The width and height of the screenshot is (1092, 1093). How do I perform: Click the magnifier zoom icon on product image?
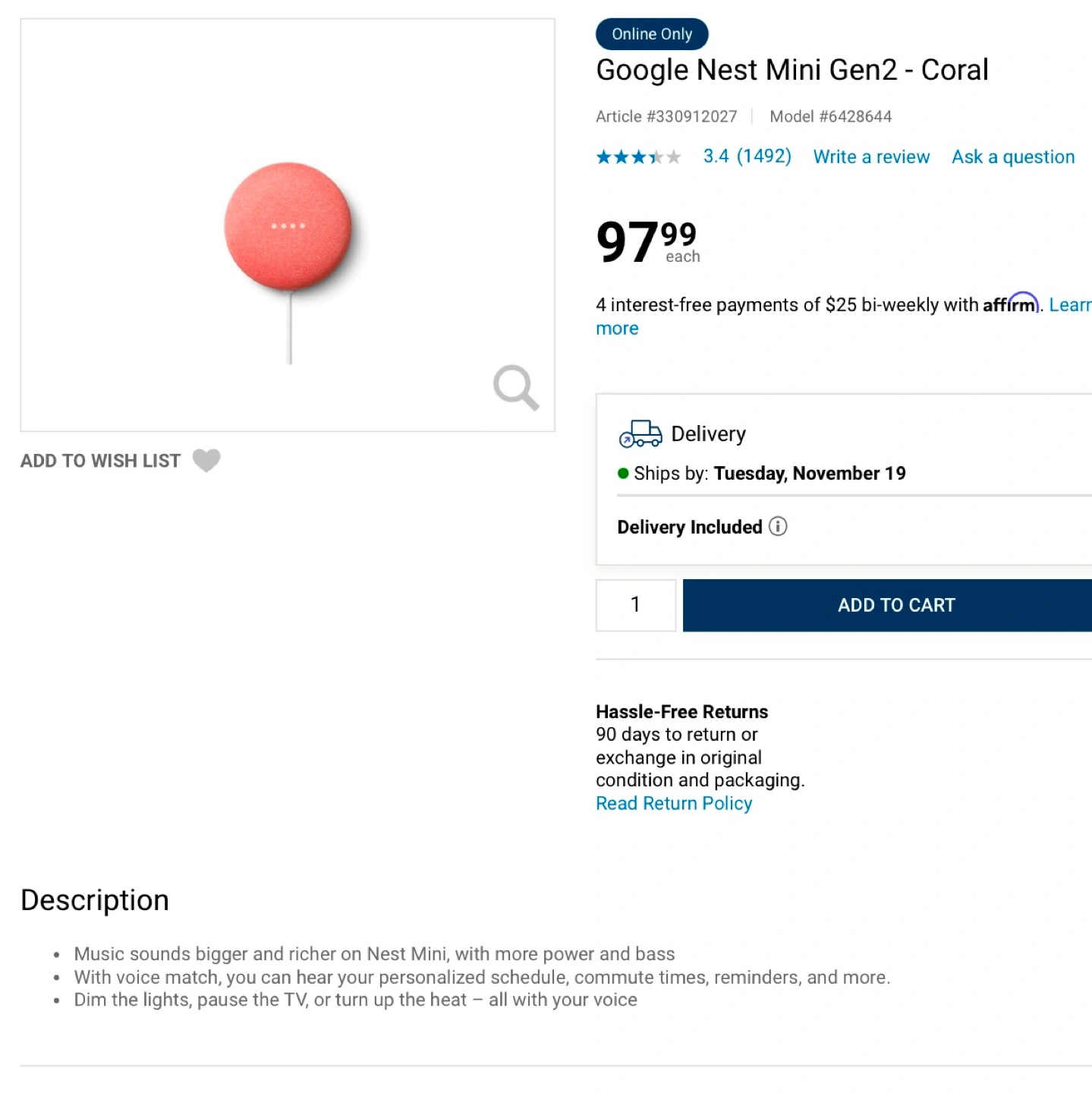516,387
